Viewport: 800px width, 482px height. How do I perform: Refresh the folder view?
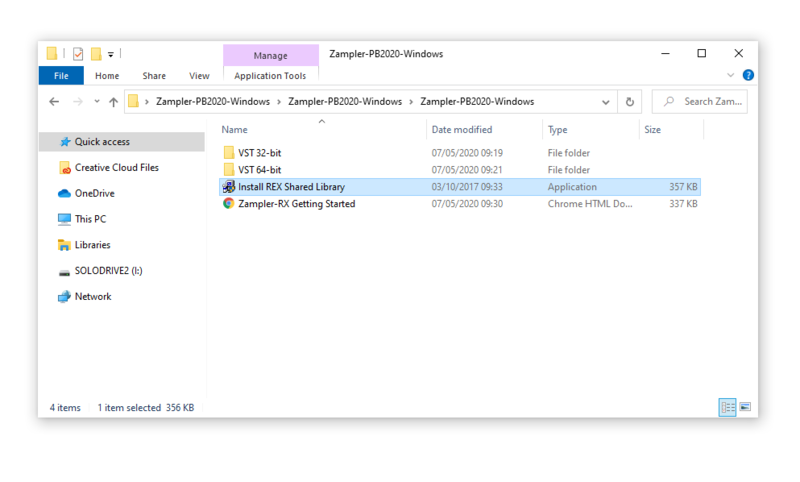click(x=630, y=102)
